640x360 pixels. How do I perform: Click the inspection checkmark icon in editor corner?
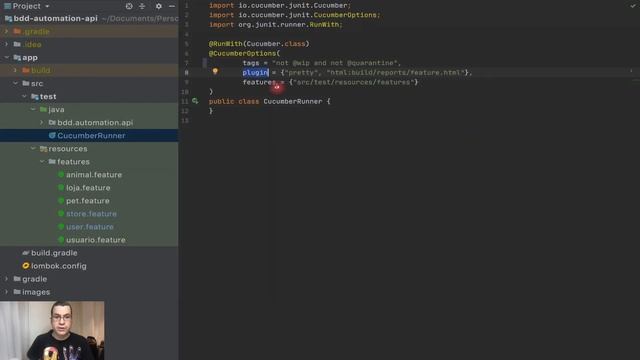(633, 6)
